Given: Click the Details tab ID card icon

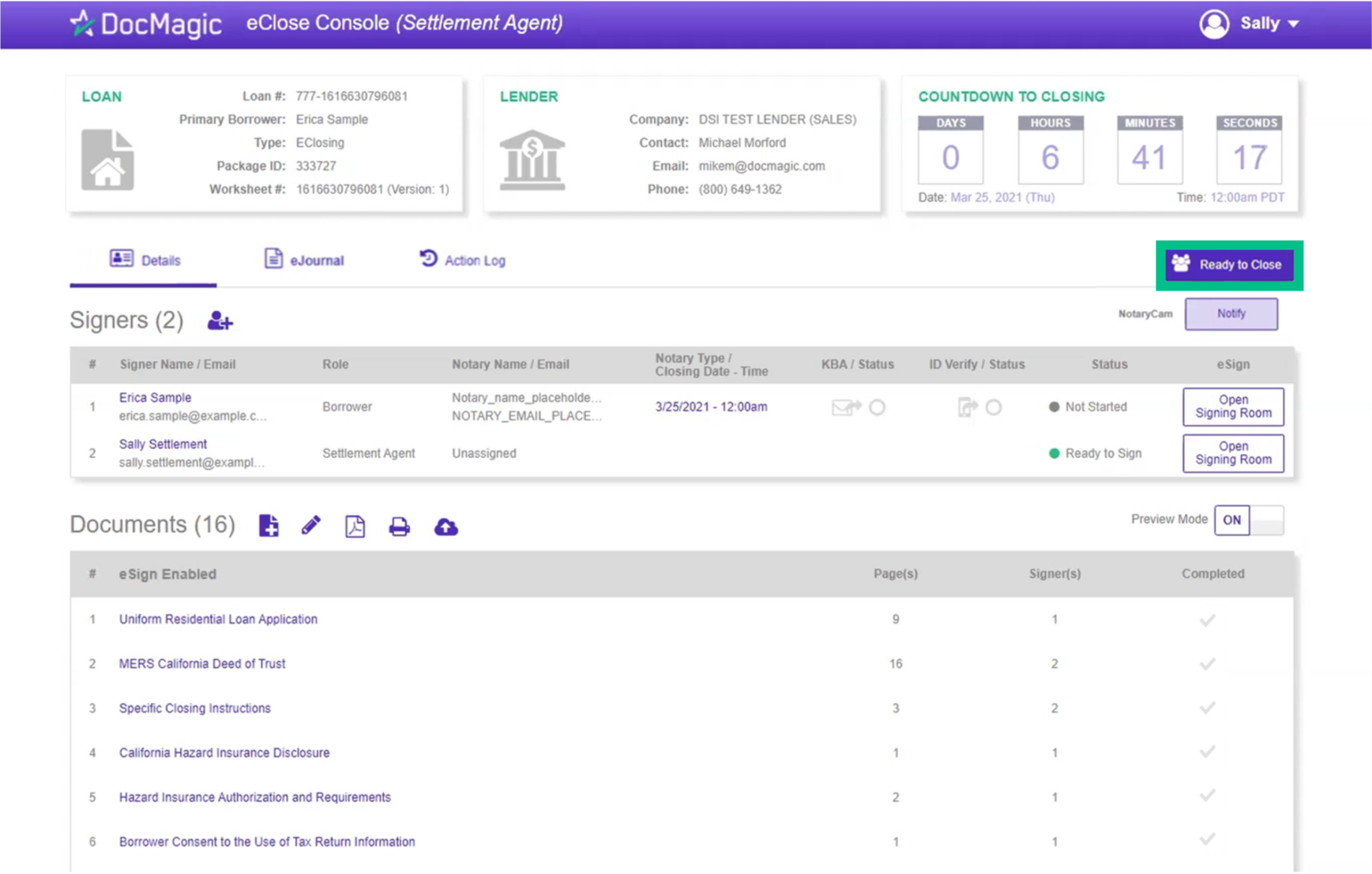Looking at the screenshot, I should click(x=122, y=258).
